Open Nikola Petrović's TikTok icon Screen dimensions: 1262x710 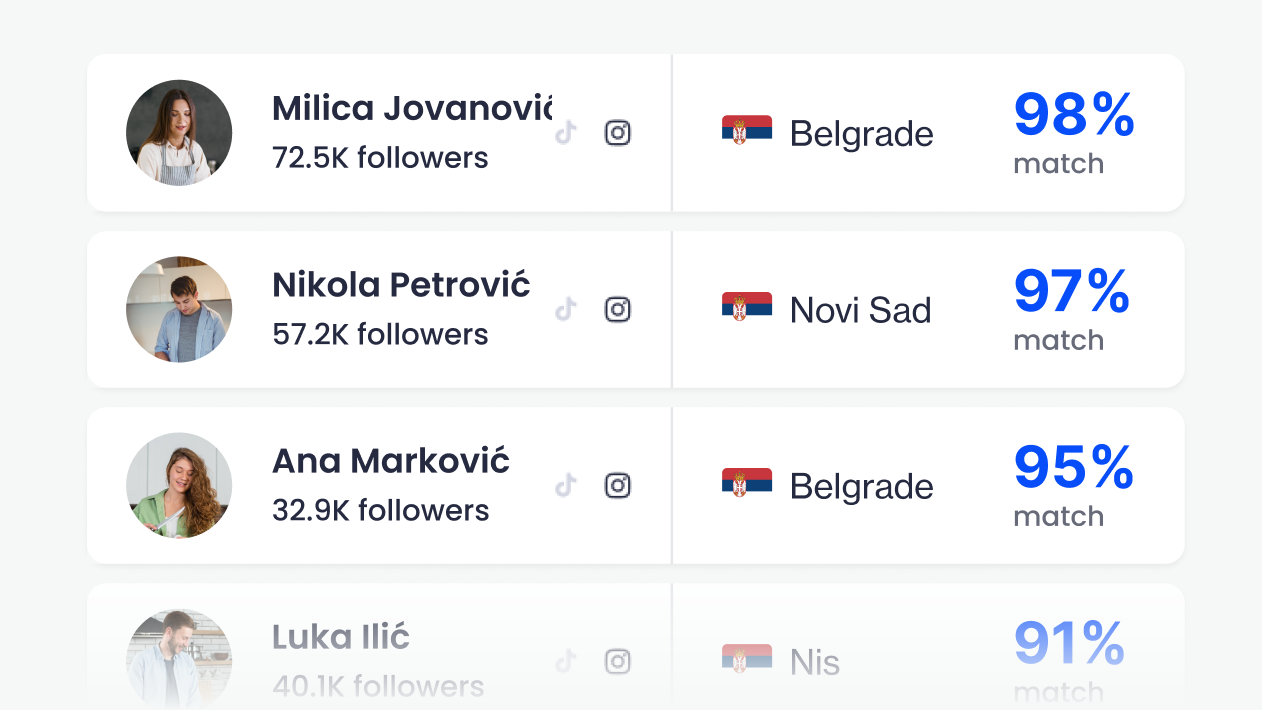(566, 309)
